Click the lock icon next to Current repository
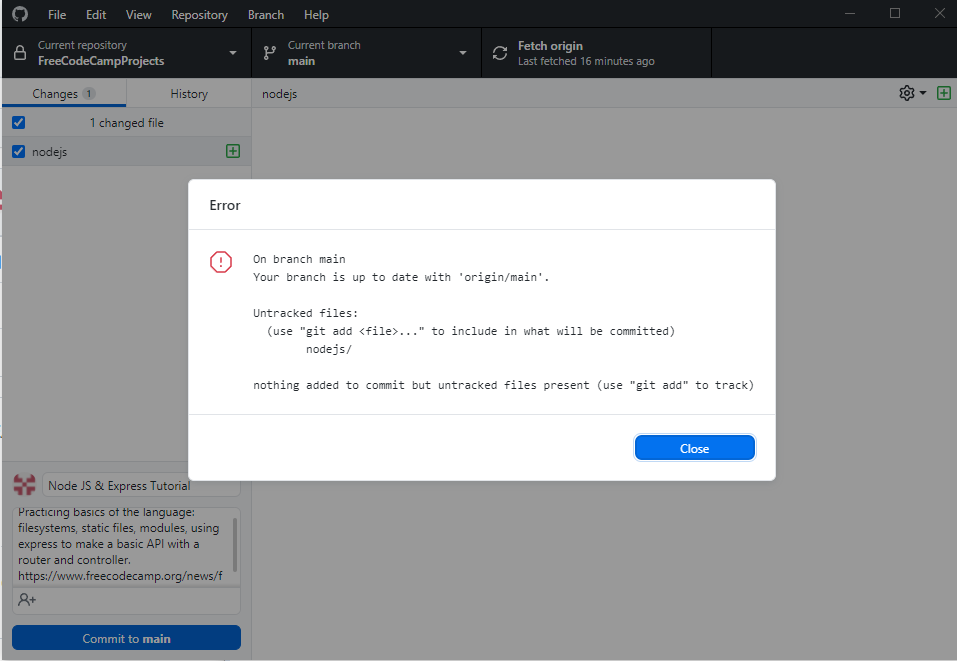The width and height of the screenshot is (957, 661). click(22, 52)
